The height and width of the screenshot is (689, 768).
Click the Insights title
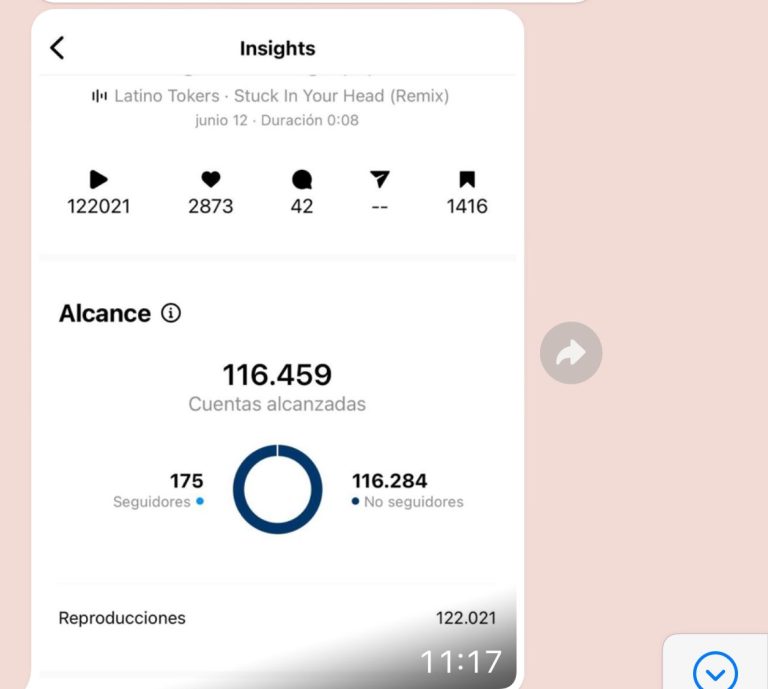click(277, 48)
